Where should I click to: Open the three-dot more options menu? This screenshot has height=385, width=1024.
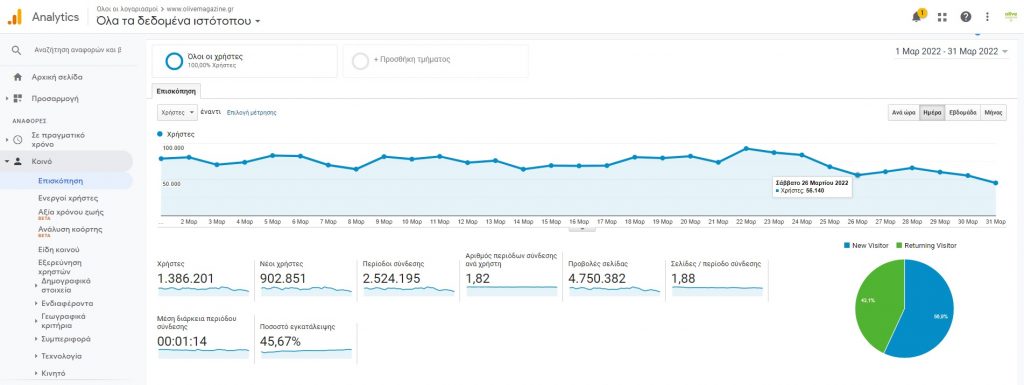(x=987, y=17)
